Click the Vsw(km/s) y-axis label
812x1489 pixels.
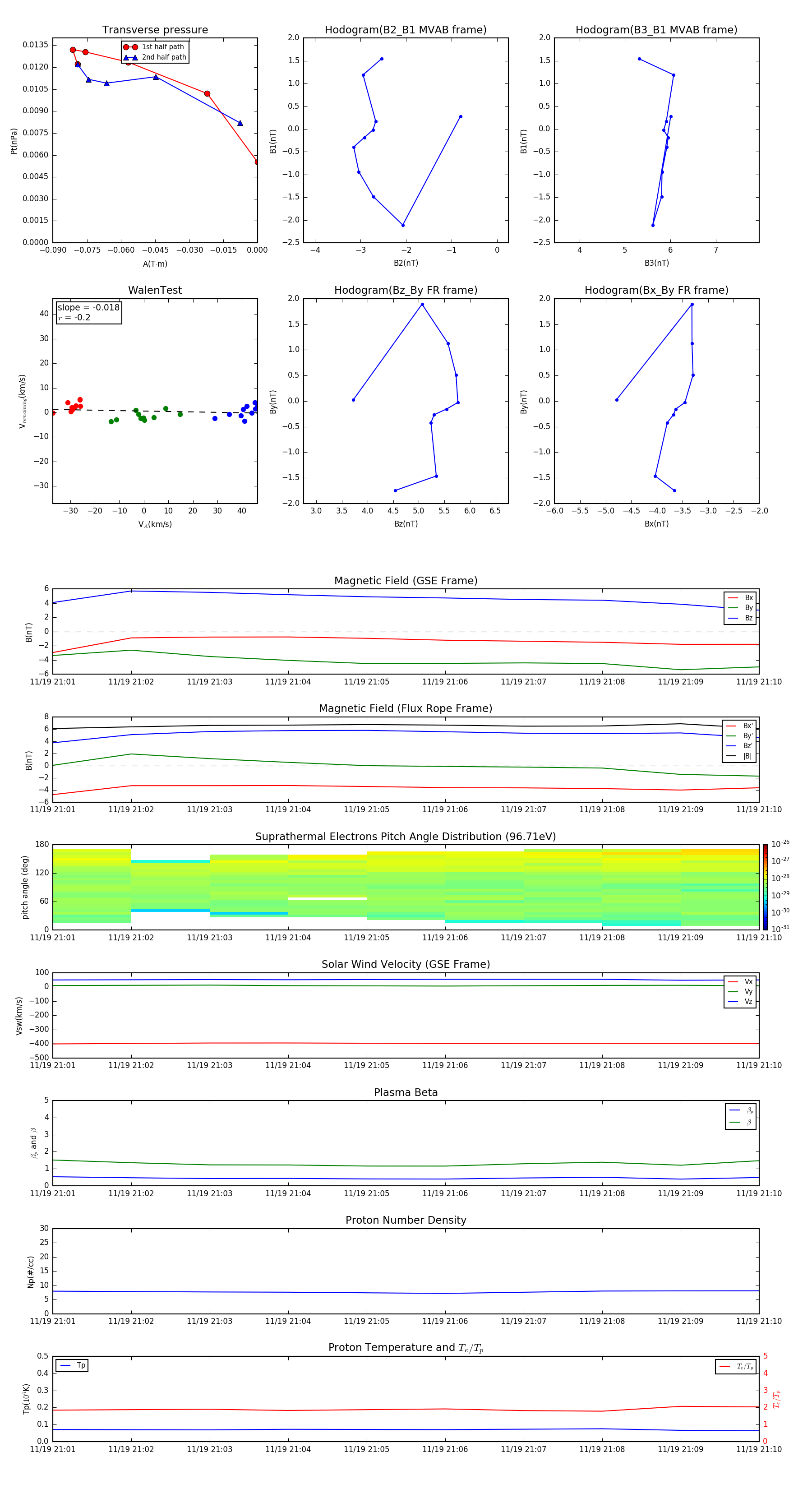click(x=18, y=1016)
